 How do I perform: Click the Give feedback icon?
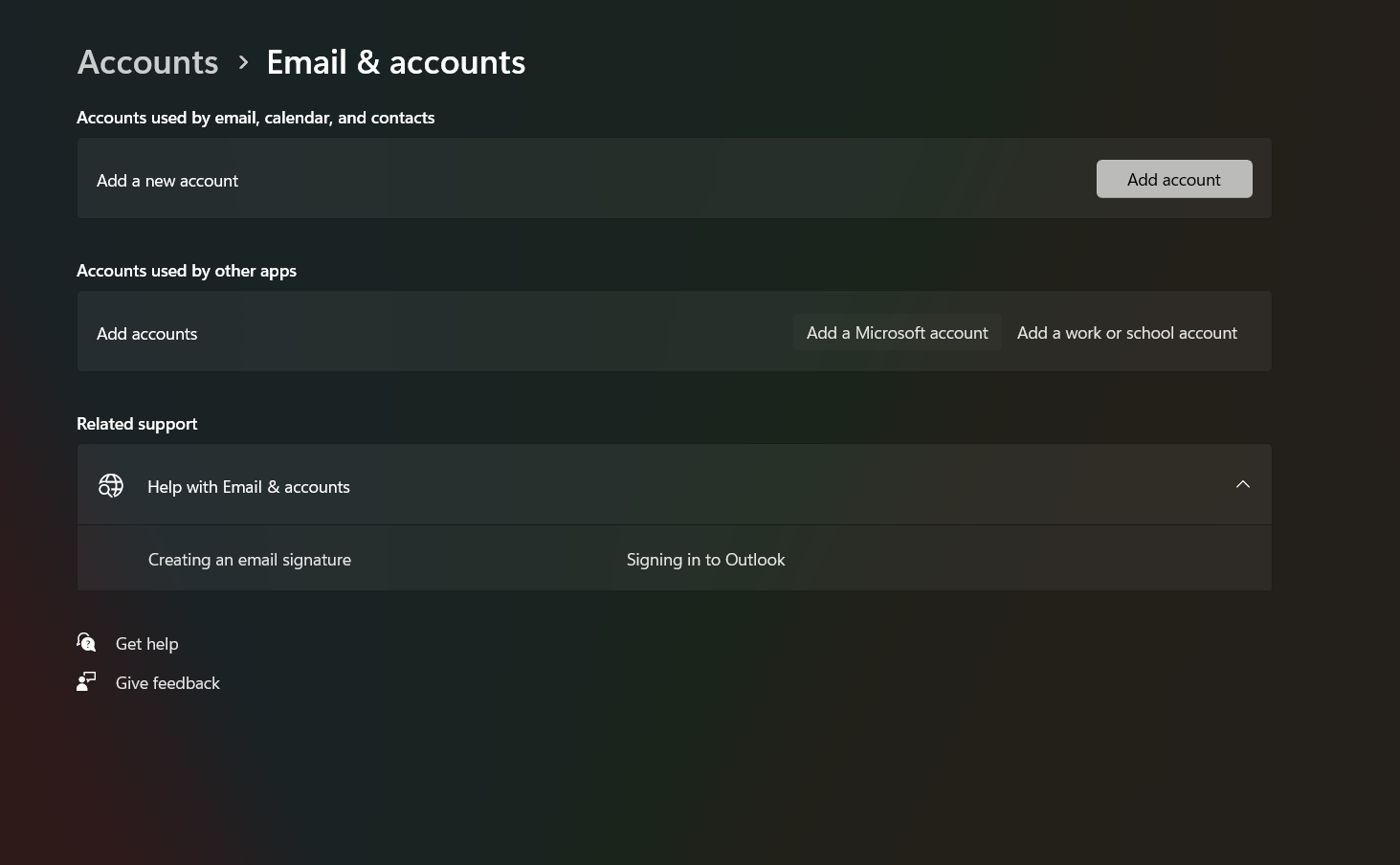(86, 681)
